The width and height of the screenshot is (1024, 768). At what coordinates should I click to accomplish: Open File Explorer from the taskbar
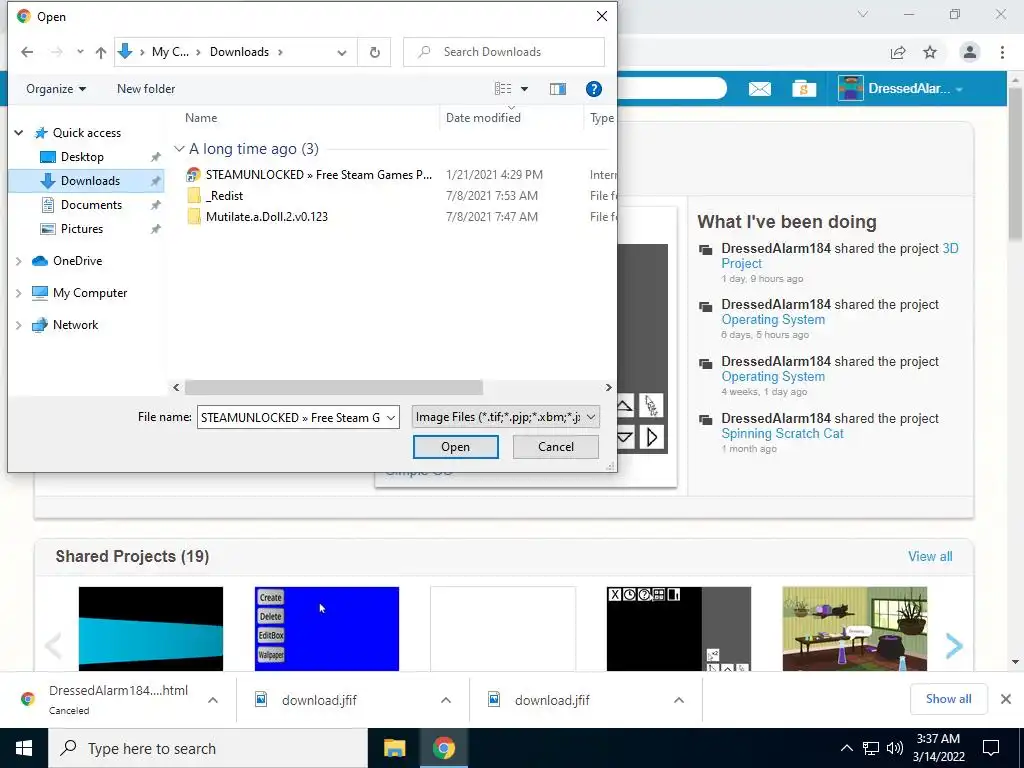pyautogui.click(x=394, y=748)
